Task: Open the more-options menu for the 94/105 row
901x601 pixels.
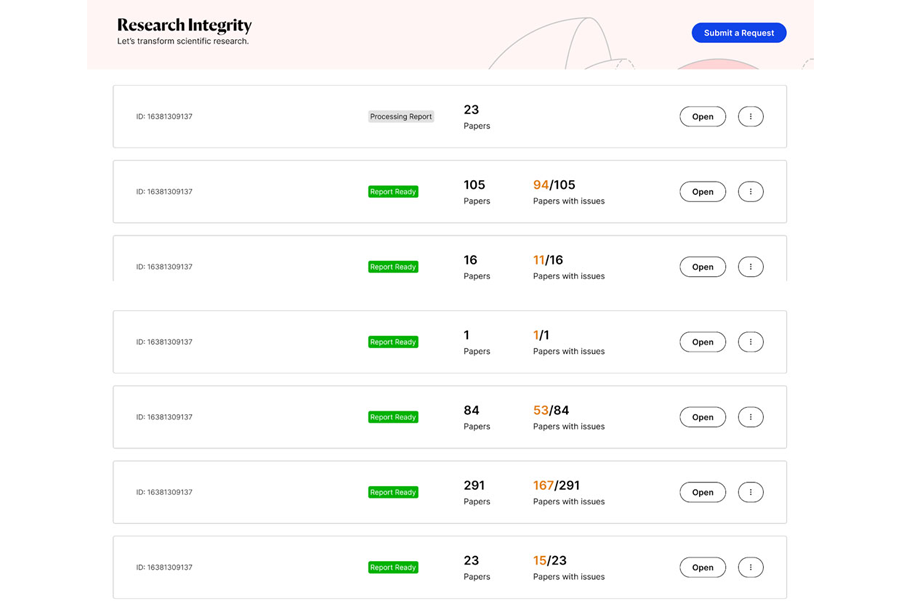Action: point(750,191)
